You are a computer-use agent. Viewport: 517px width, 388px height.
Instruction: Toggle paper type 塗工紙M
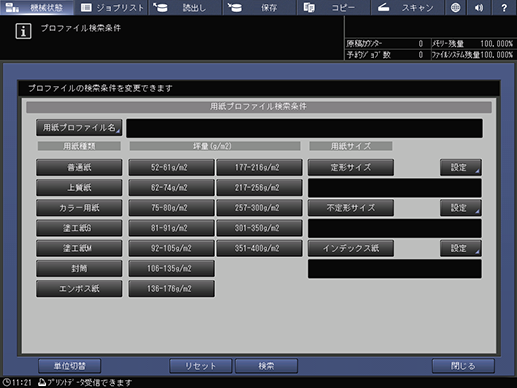(79, 248)
